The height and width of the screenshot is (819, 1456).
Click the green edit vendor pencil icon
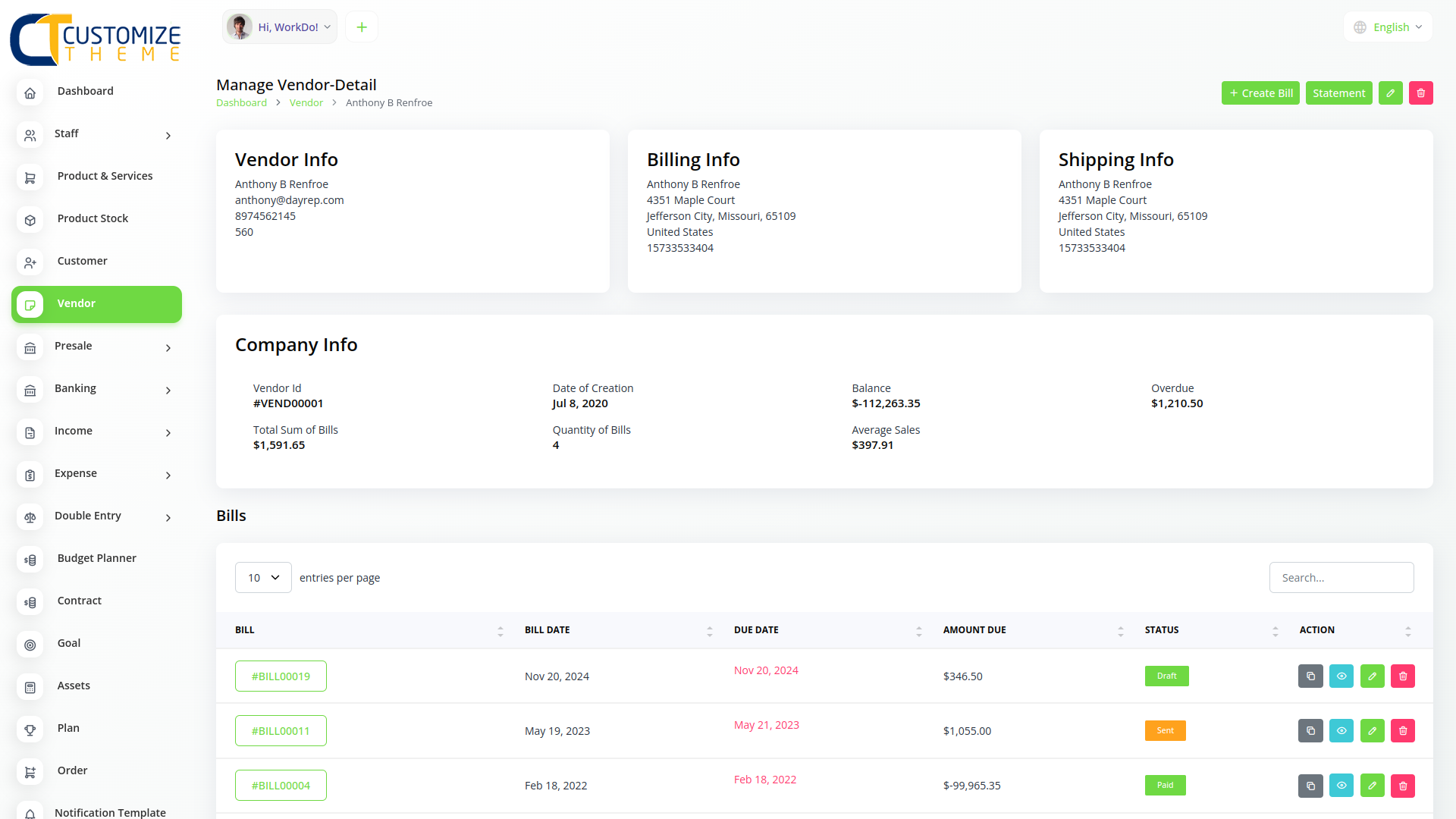click(x=1390, y=93)
